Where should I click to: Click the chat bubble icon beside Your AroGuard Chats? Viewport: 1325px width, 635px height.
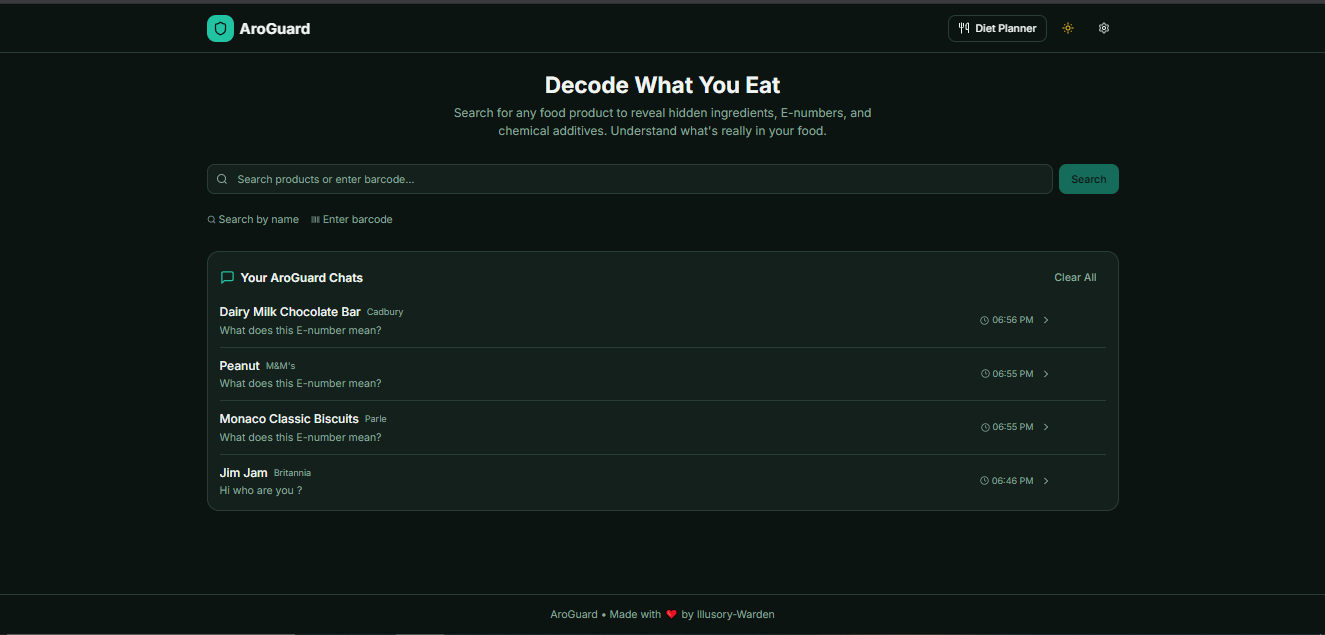226,277
